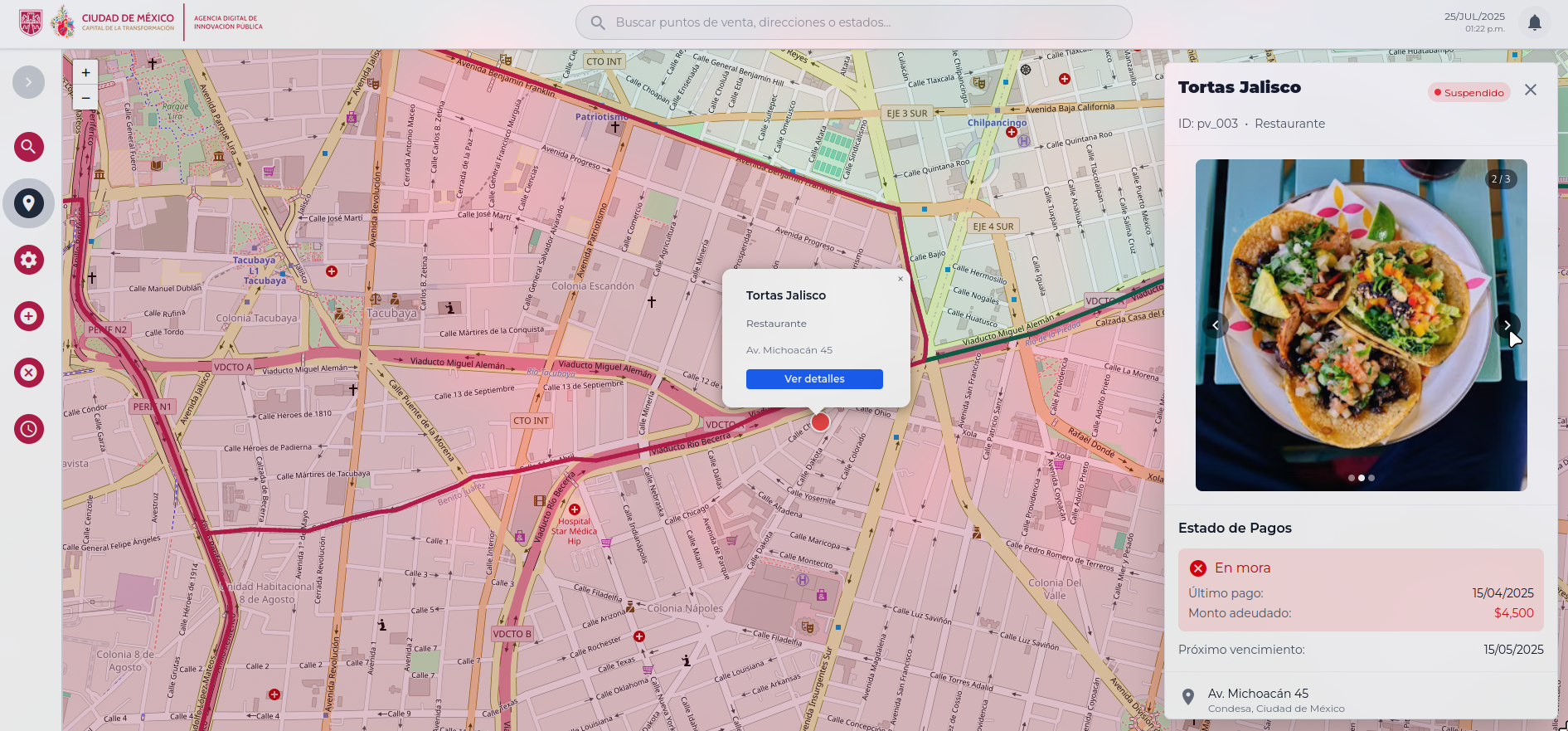This screenshot has width=1568, height=731.
Task: Click the search magnifier icon in top bar
Action: pos(598,22)
